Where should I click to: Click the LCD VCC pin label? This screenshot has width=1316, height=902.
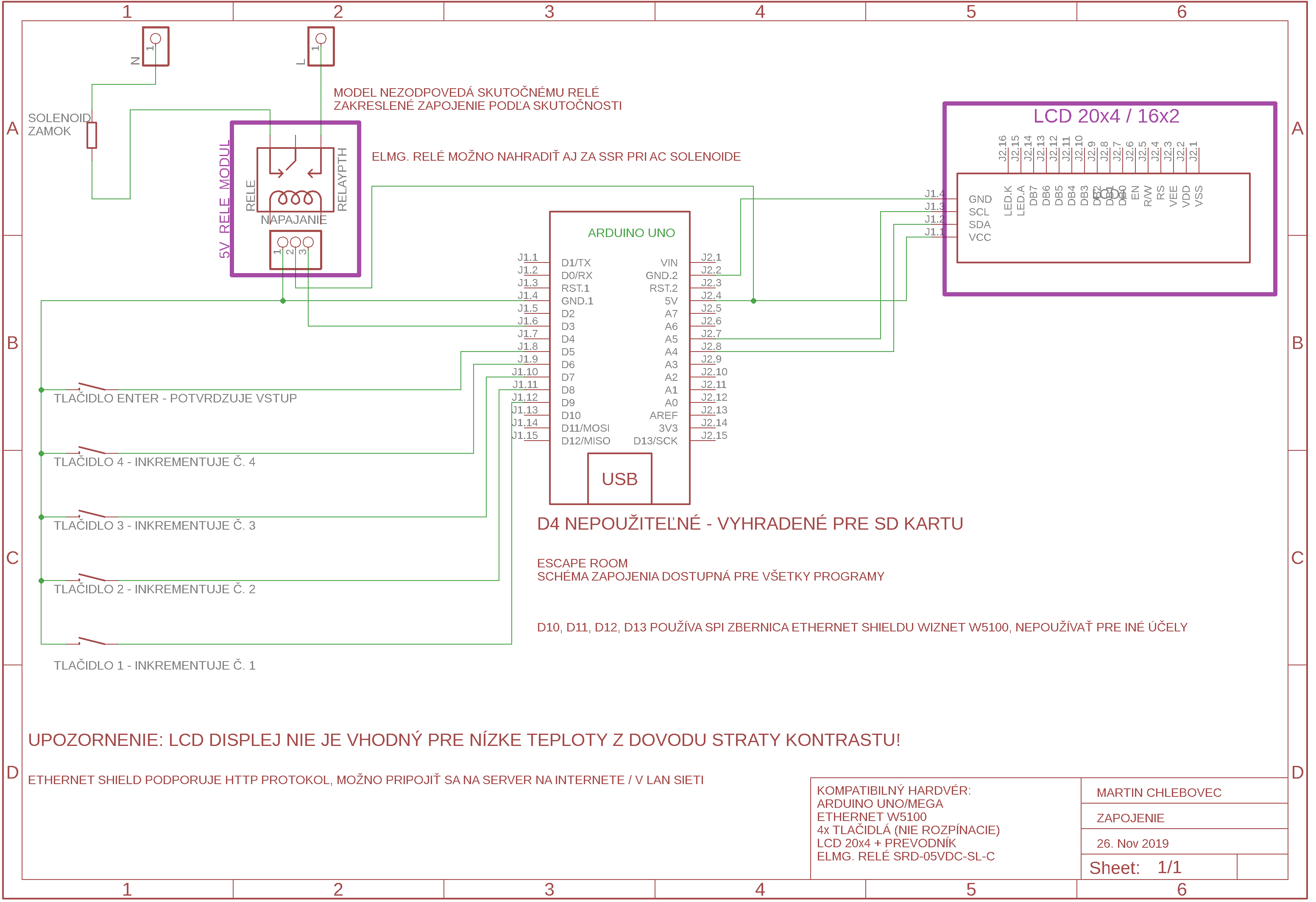point(980,237)
